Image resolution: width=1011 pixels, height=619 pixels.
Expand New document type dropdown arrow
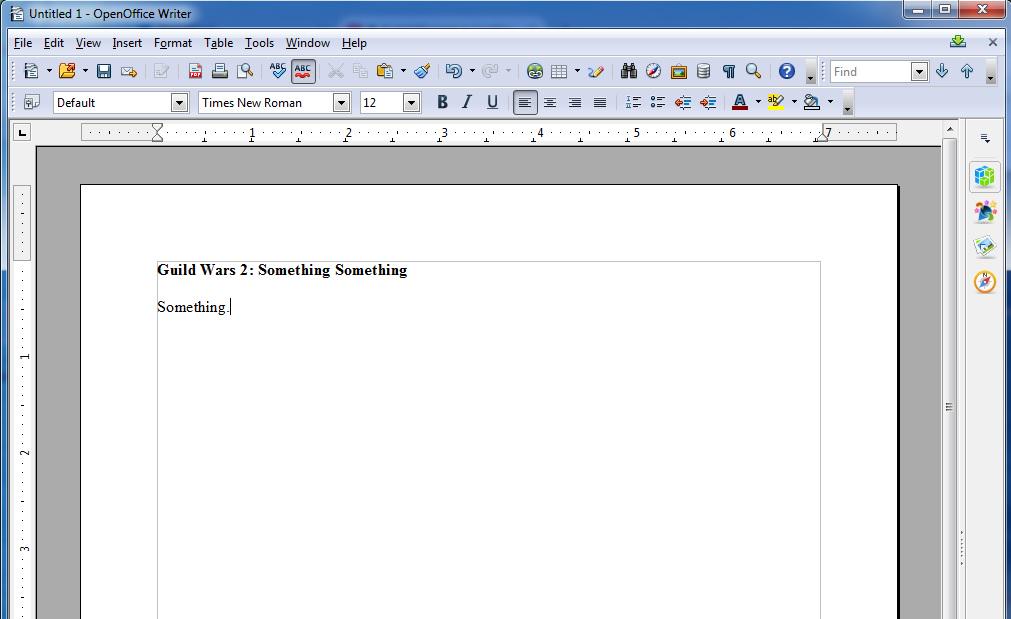49,71
